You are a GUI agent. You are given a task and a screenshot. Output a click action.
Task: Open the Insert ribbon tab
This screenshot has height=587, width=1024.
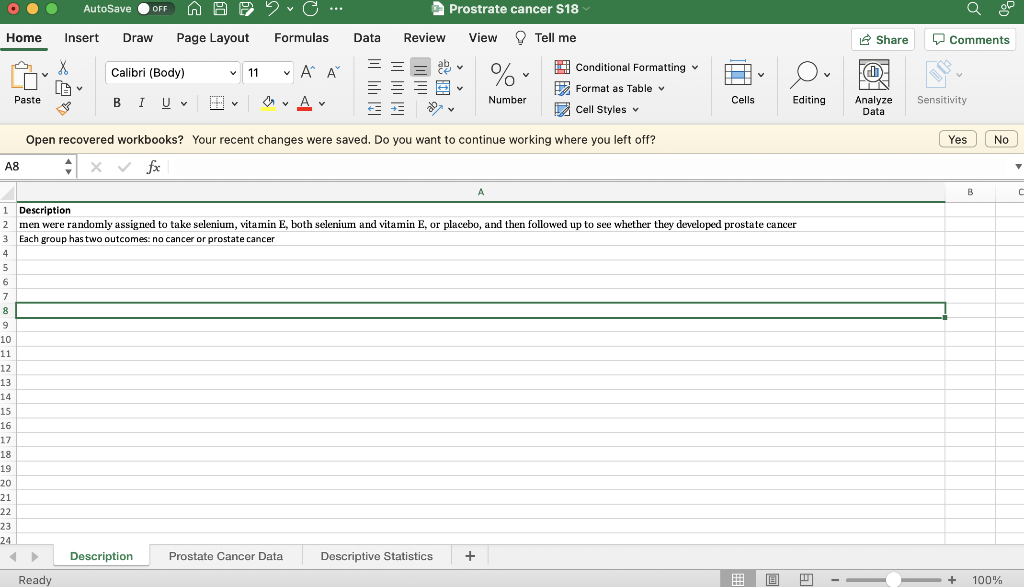(x=82, y=38)
